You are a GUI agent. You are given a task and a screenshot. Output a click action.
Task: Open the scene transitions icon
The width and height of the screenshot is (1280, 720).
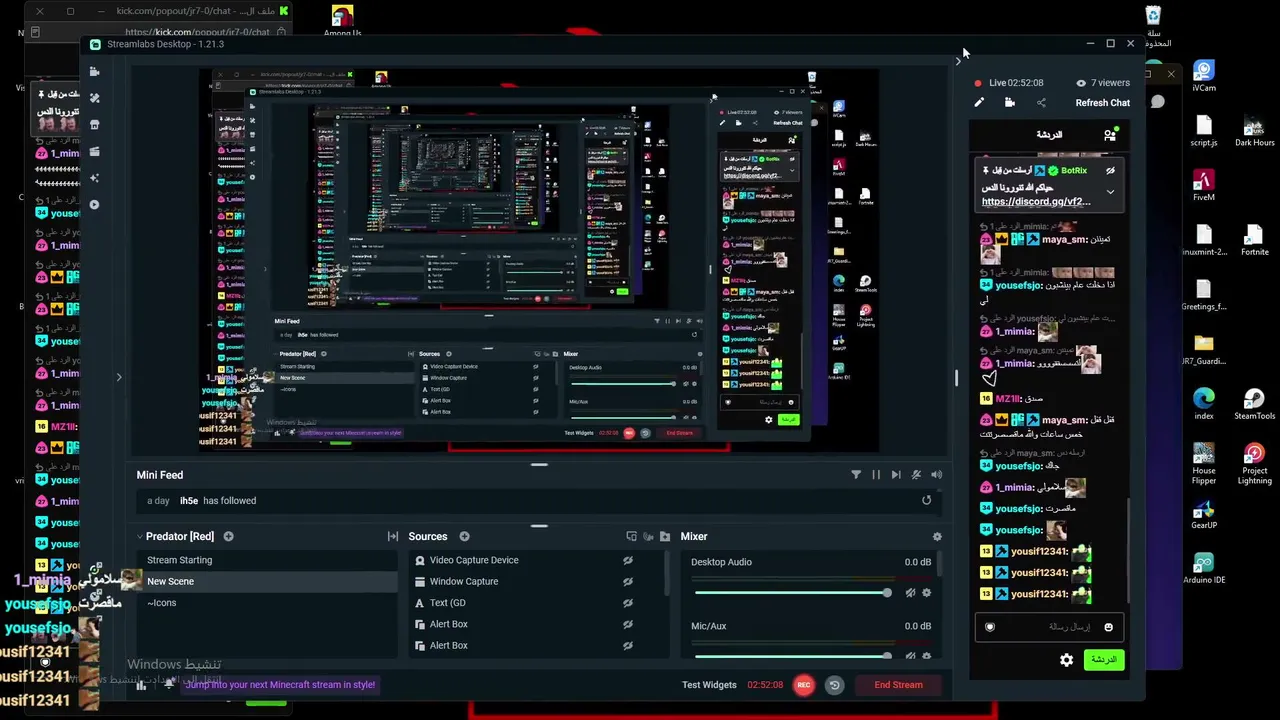393,537
